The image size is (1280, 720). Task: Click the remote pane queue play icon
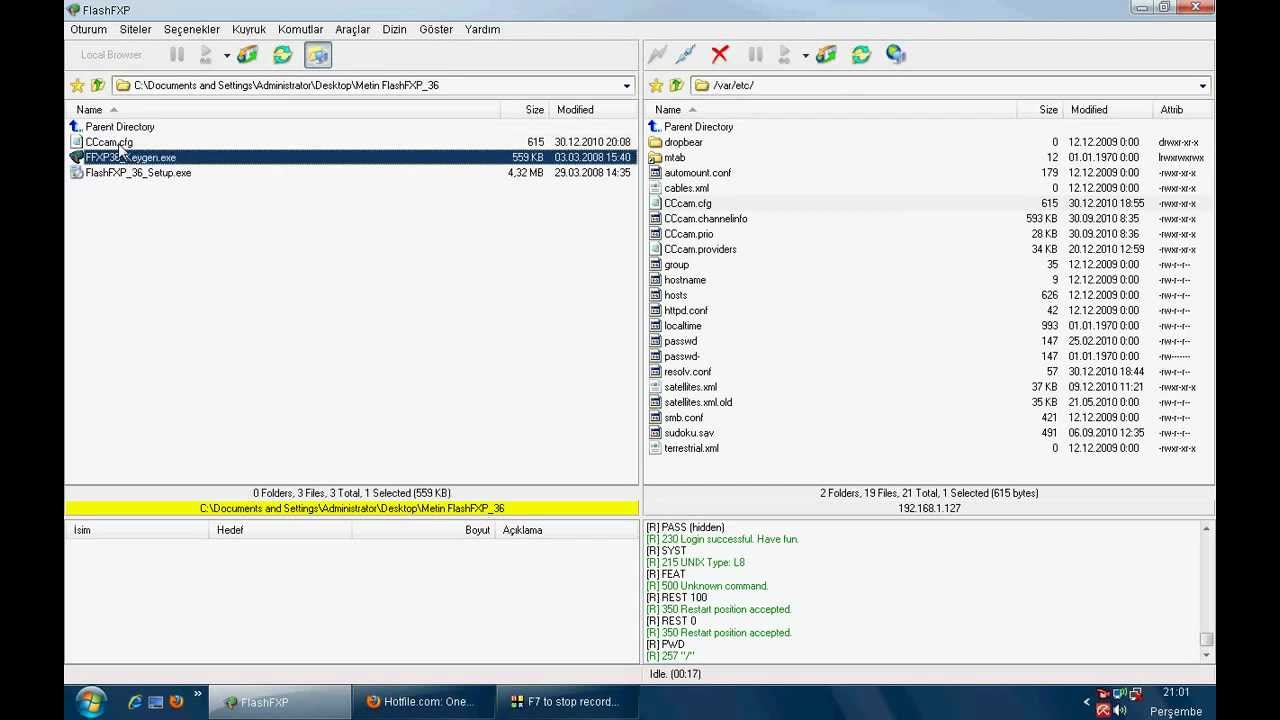click(x=785, y=55)
